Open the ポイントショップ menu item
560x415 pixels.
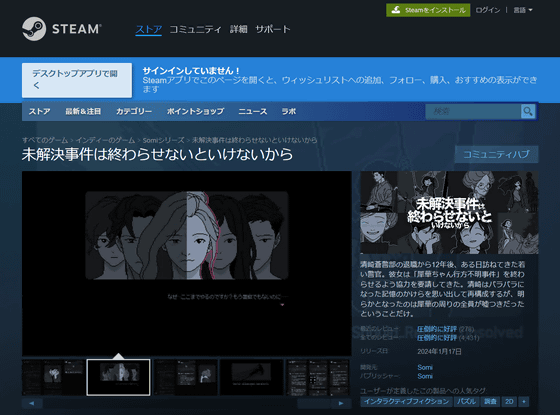195,111
